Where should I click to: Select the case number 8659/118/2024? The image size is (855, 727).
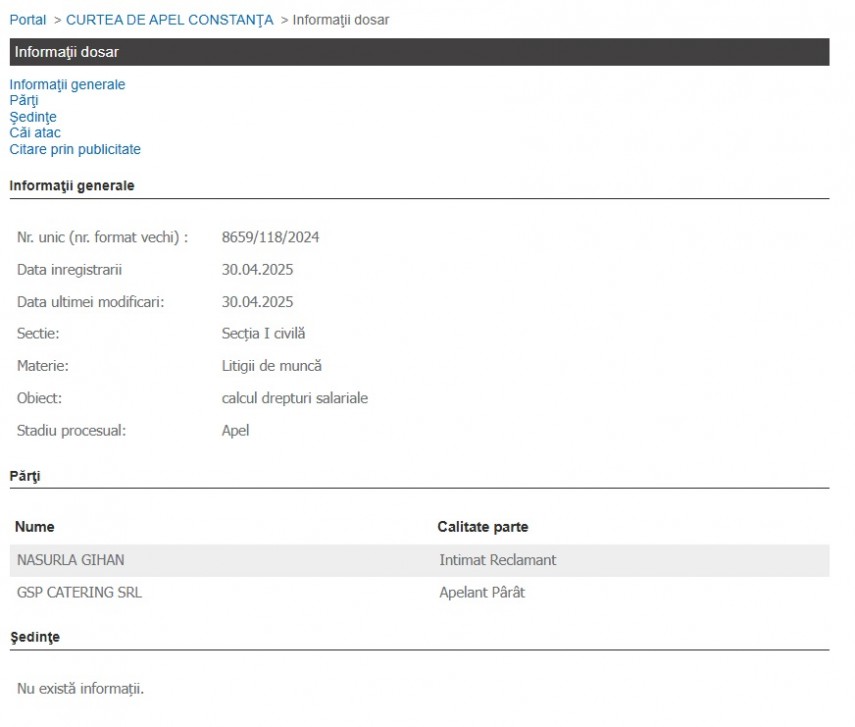tap(270, 237)
